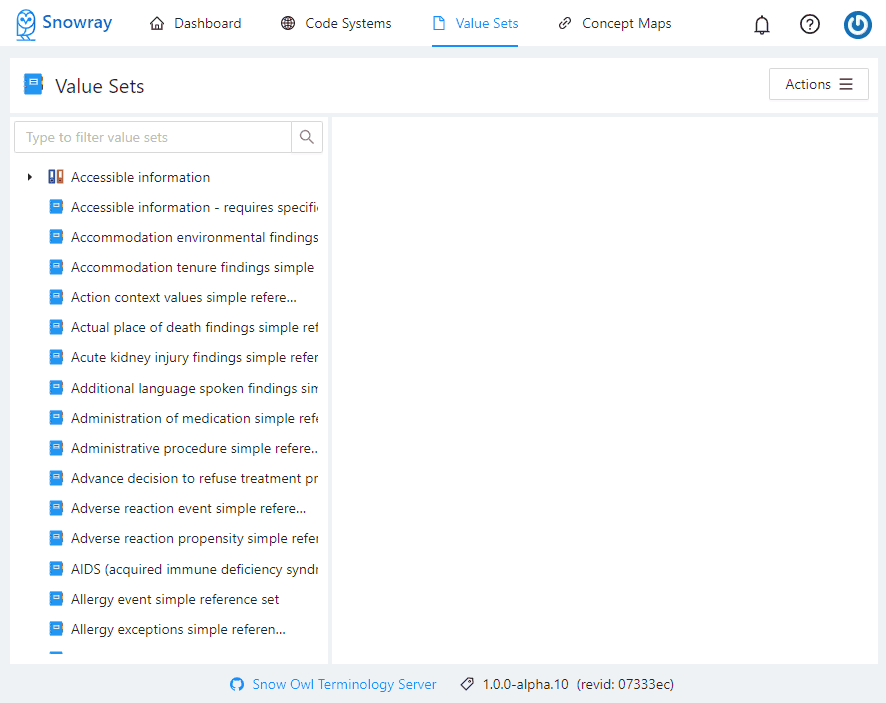The width and height of the screenshot is (886, 703).
Task: Select Allergy exceptions simple reference set
Action: tap(178, 629)
